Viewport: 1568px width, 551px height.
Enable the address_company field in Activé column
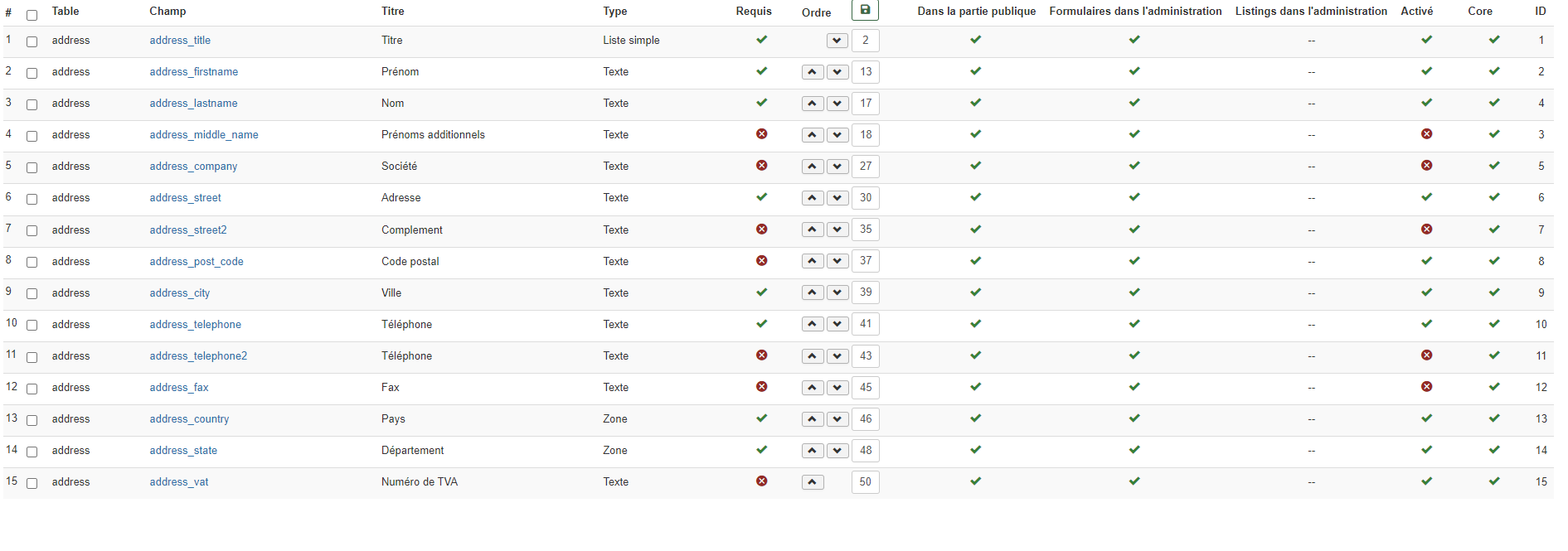[x=1426, y=166]
